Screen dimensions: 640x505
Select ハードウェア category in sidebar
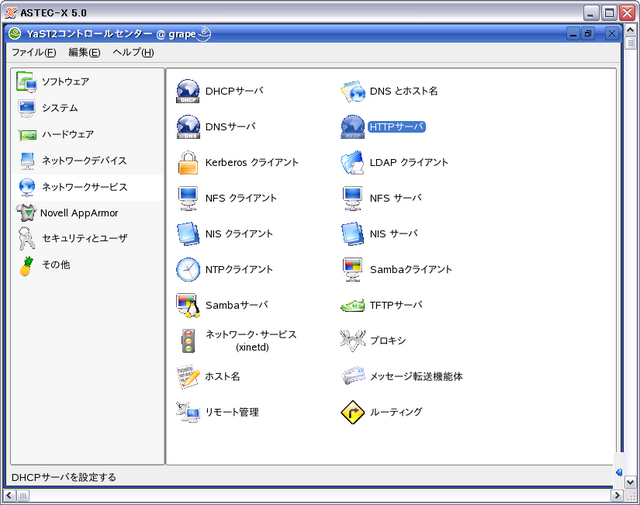coord(69,134)
